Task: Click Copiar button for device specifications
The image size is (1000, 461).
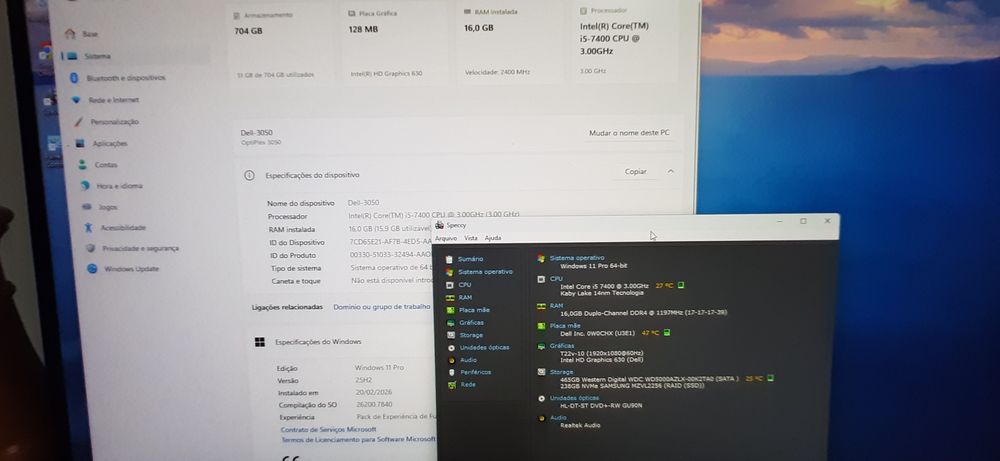Action: (635, 172)
